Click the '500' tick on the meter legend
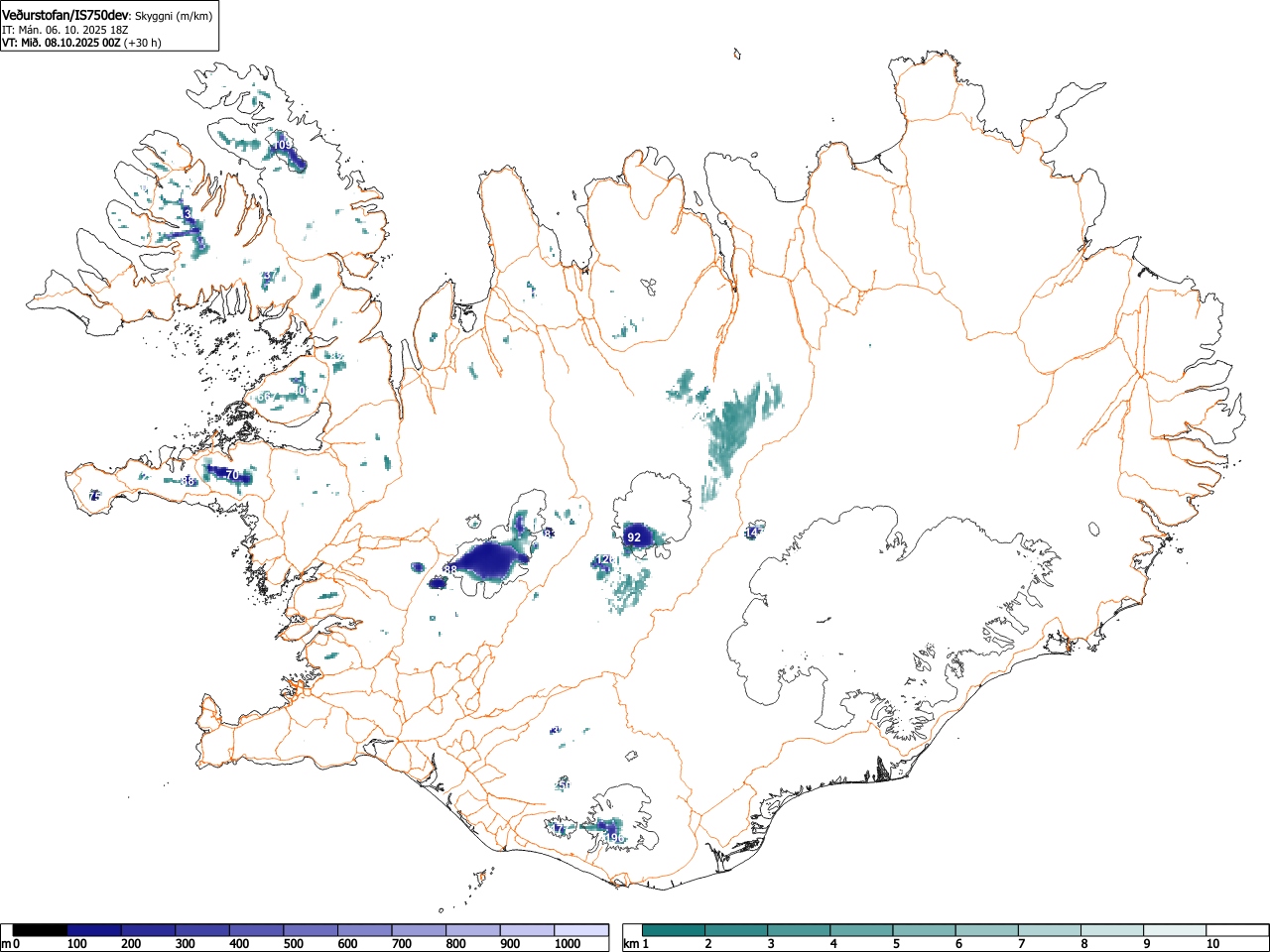The image size is (1270, 952). pos(293,944)
